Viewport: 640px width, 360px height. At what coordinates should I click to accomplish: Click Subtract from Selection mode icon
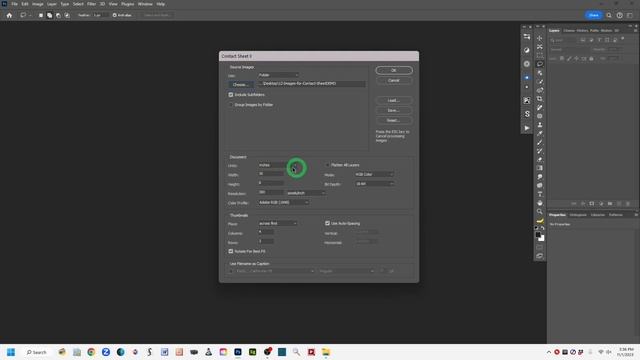pyautogui.click(x=58, y=15)
